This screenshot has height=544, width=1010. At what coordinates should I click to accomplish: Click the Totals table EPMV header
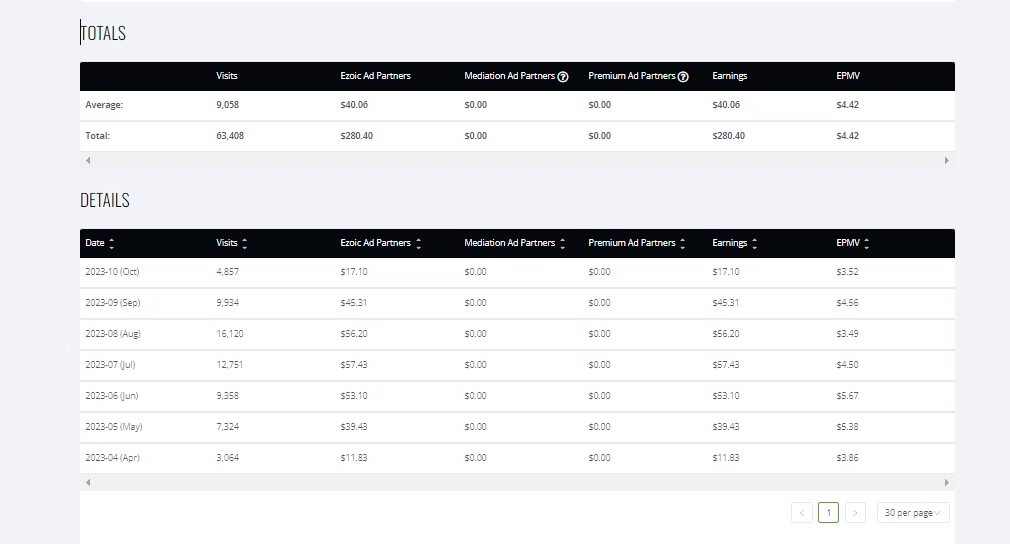(848, 76)
